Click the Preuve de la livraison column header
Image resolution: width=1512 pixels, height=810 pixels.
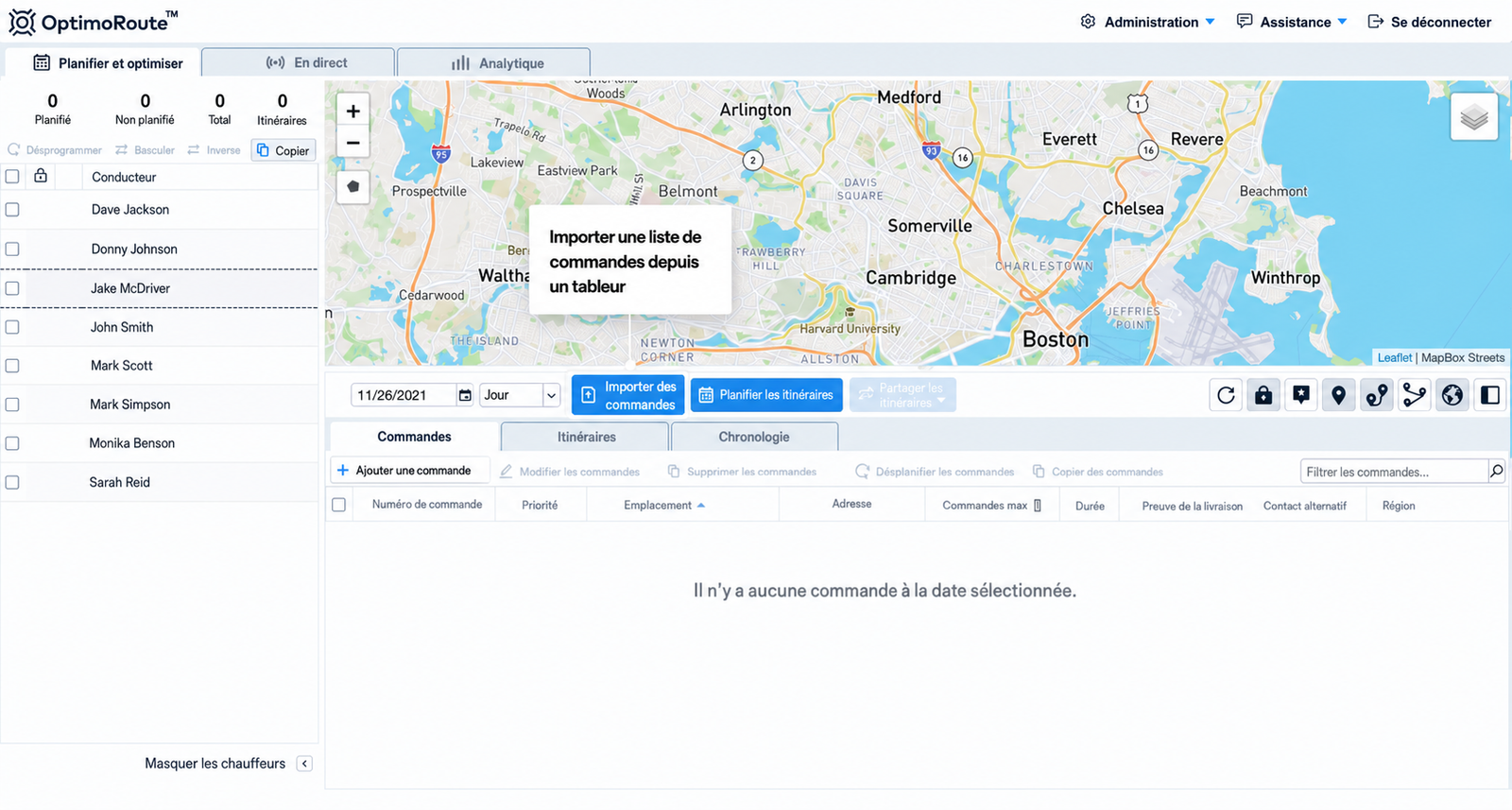point(1193,507)
